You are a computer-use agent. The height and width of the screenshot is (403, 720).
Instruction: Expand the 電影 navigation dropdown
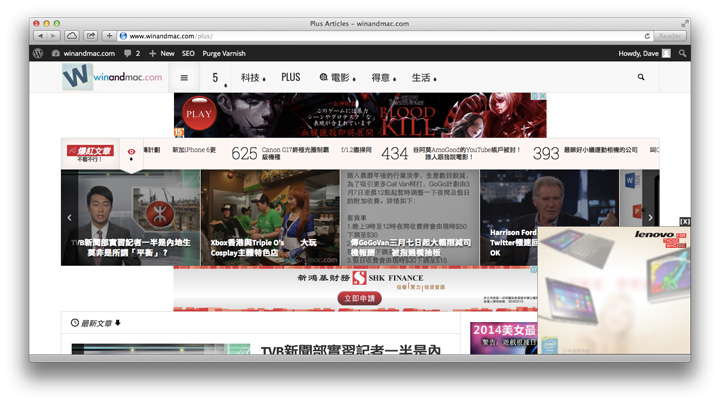[x=335, y=77]
